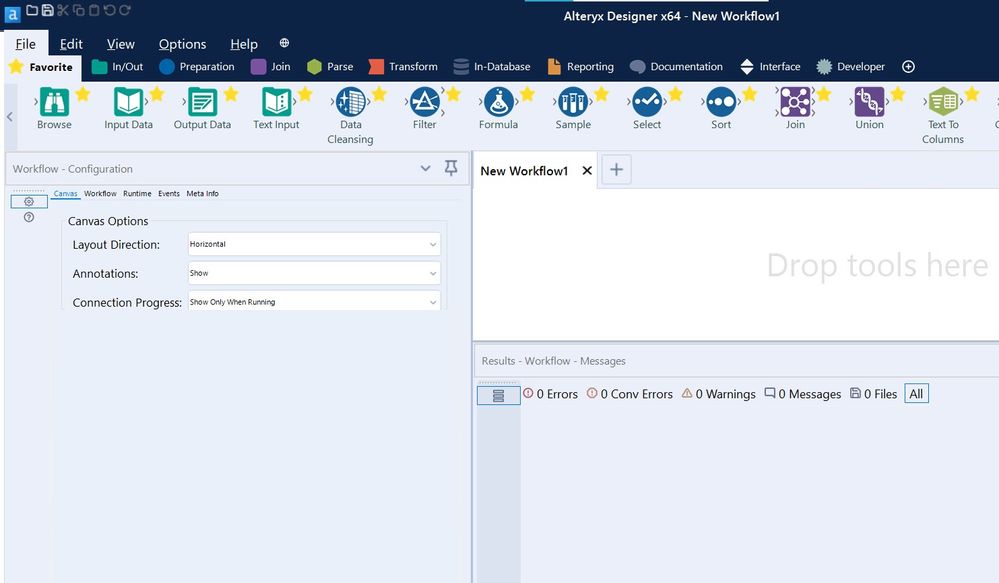Click the save icon in title bar

pyautogui.click(x=47, y=10)
